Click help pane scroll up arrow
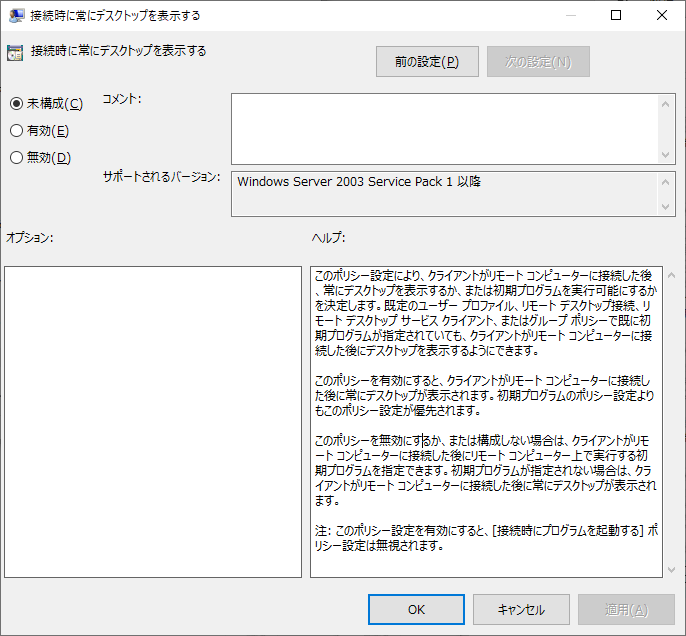The image size is (686, 636). [672, 275]
